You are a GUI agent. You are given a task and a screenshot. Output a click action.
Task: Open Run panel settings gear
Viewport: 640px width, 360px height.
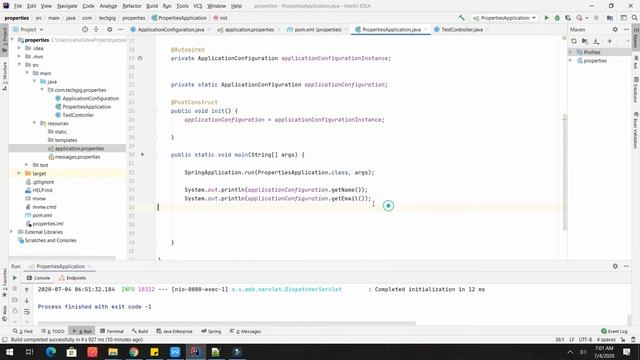615,266
